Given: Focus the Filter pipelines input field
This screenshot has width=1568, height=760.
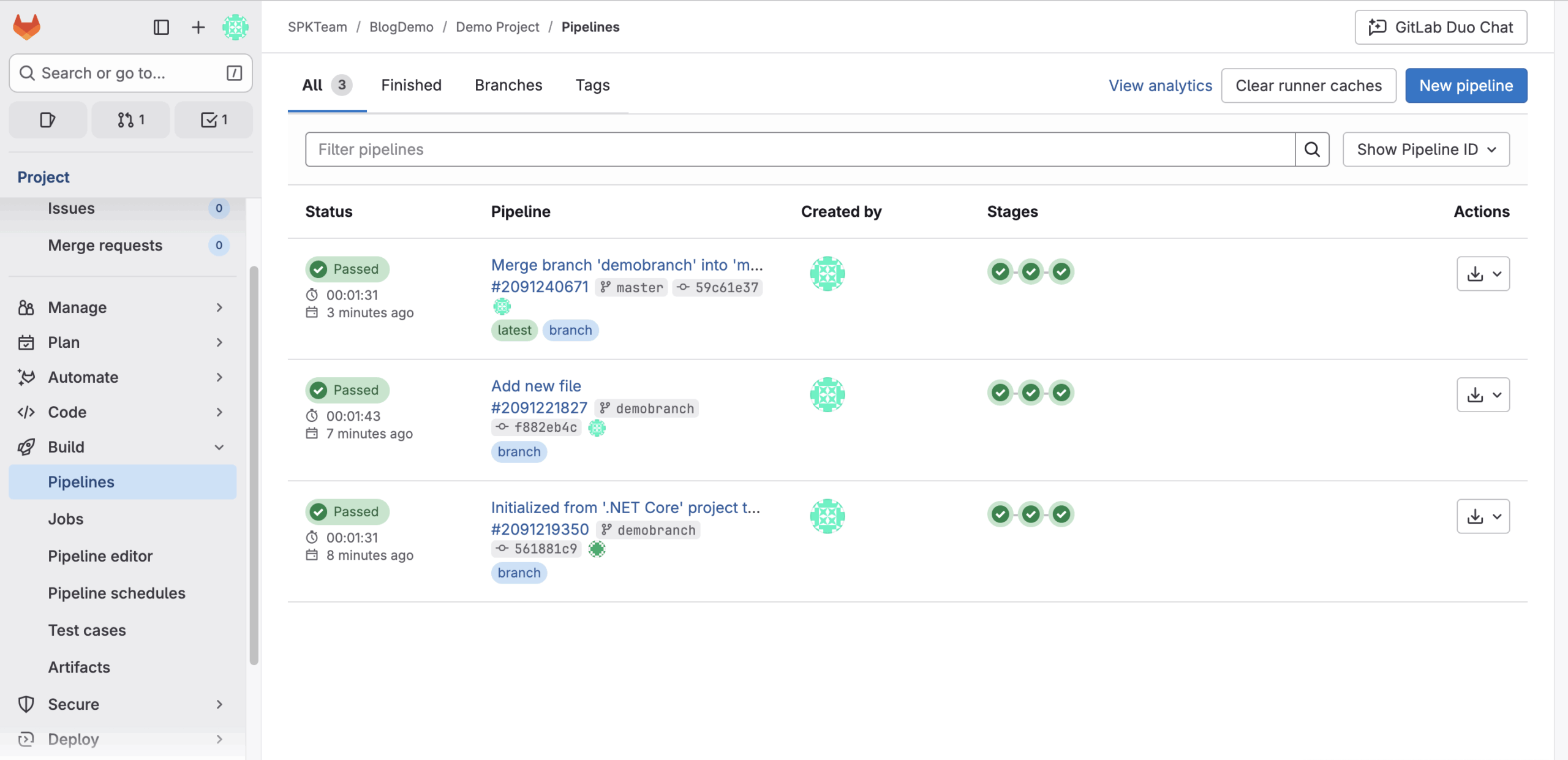Looking at the screenshot, I should (799, 149).
